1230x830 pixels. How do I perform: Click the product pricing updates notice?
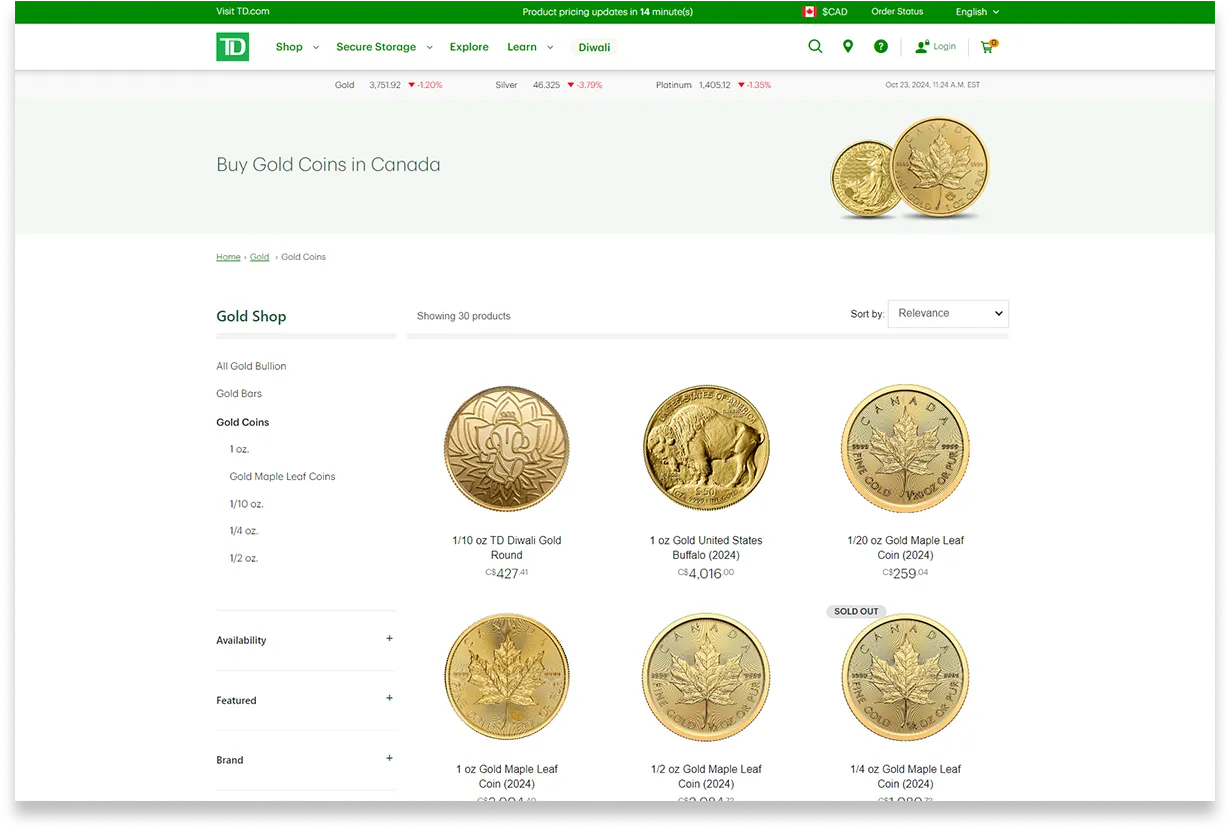click(x=608, y=12)
